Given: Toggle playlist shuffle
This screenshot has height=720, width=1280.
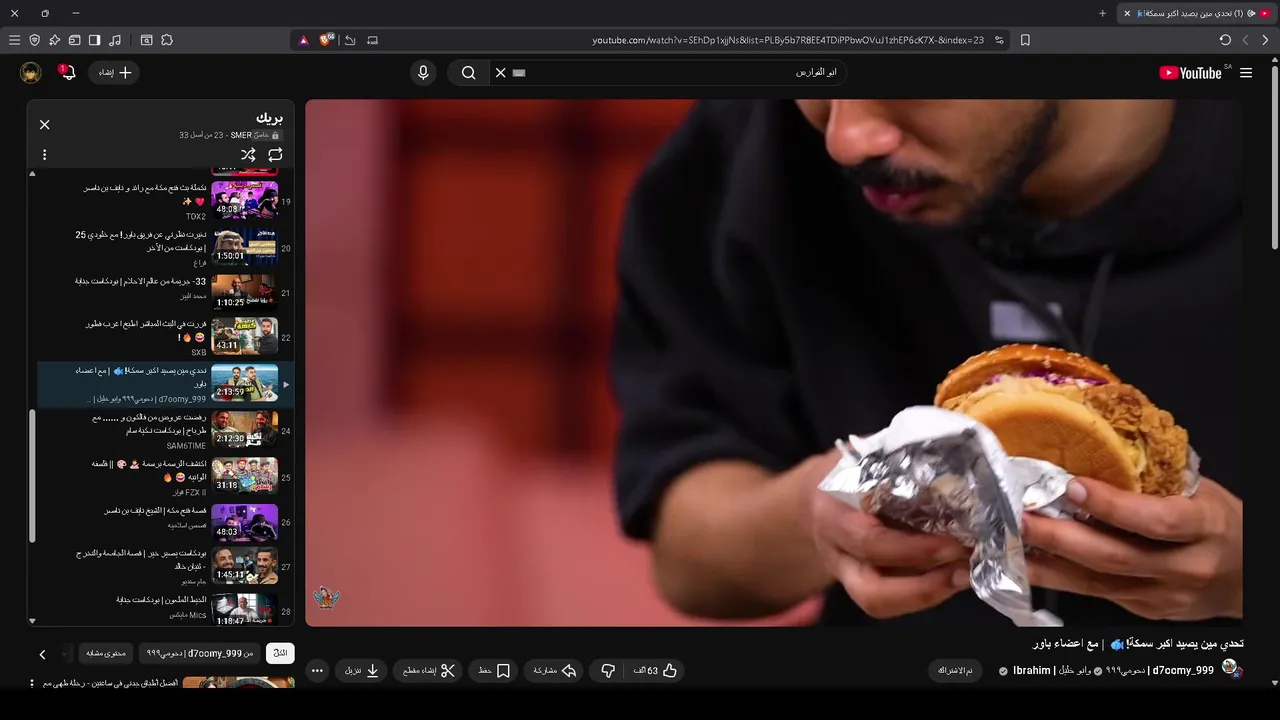Looking at the screenshot, I should pyautogui.click(x=248, y=155).
